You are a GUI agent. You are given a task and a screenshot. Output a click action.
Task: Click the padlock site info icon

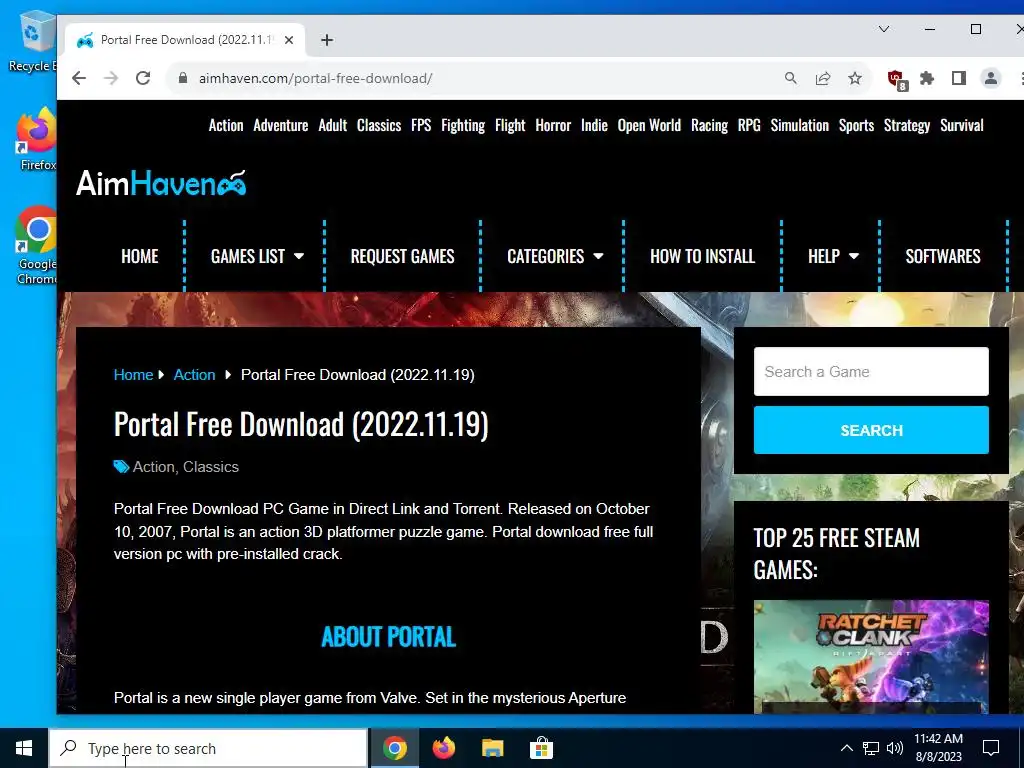(183, 78)
